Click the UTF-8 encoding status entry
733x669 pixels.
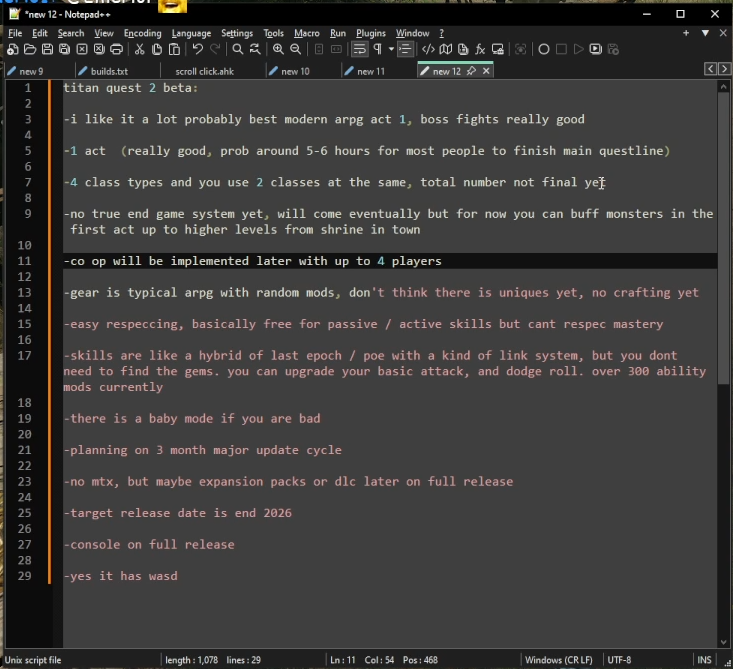click(619, 660)
